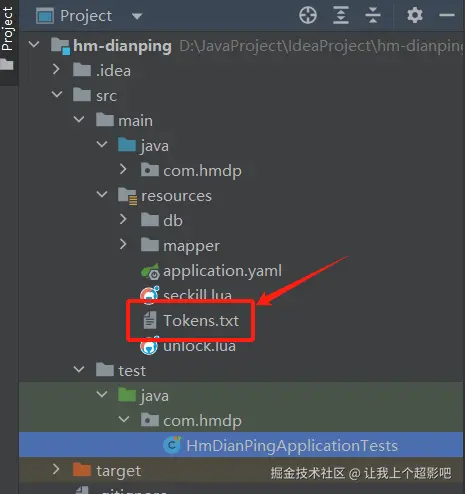Click the Collapse All icon in toolbar

point(373,15)
